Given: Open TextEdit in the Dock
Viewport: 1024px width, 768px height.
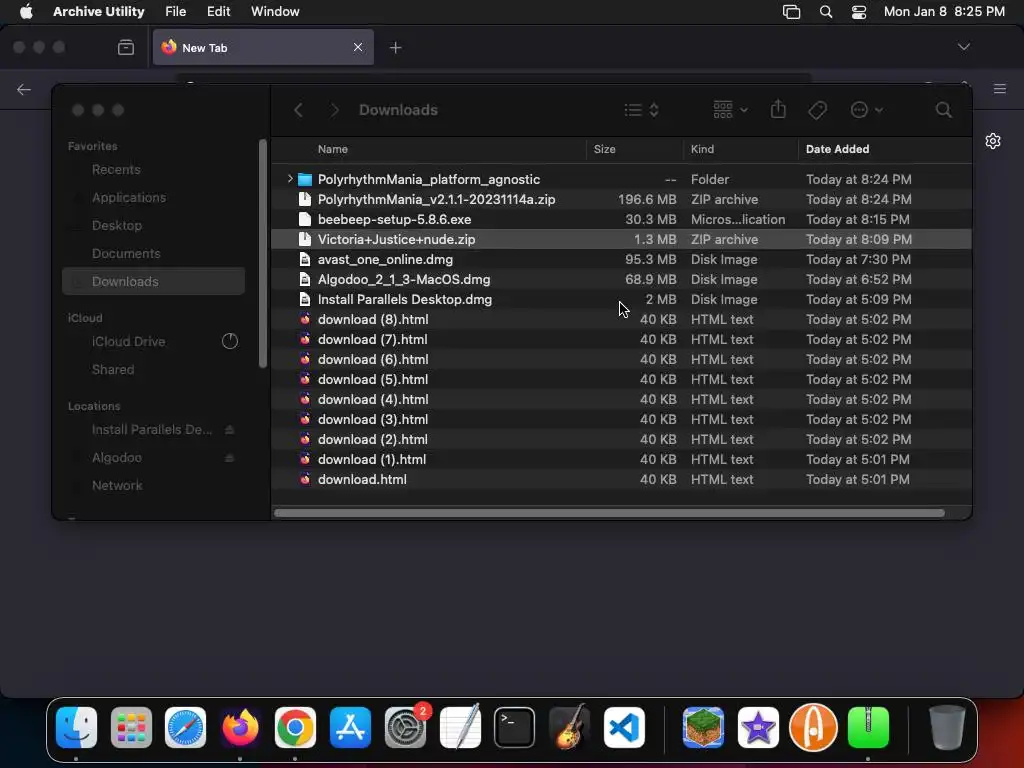Looking at the screenshot, I should [x=460, y=727].
